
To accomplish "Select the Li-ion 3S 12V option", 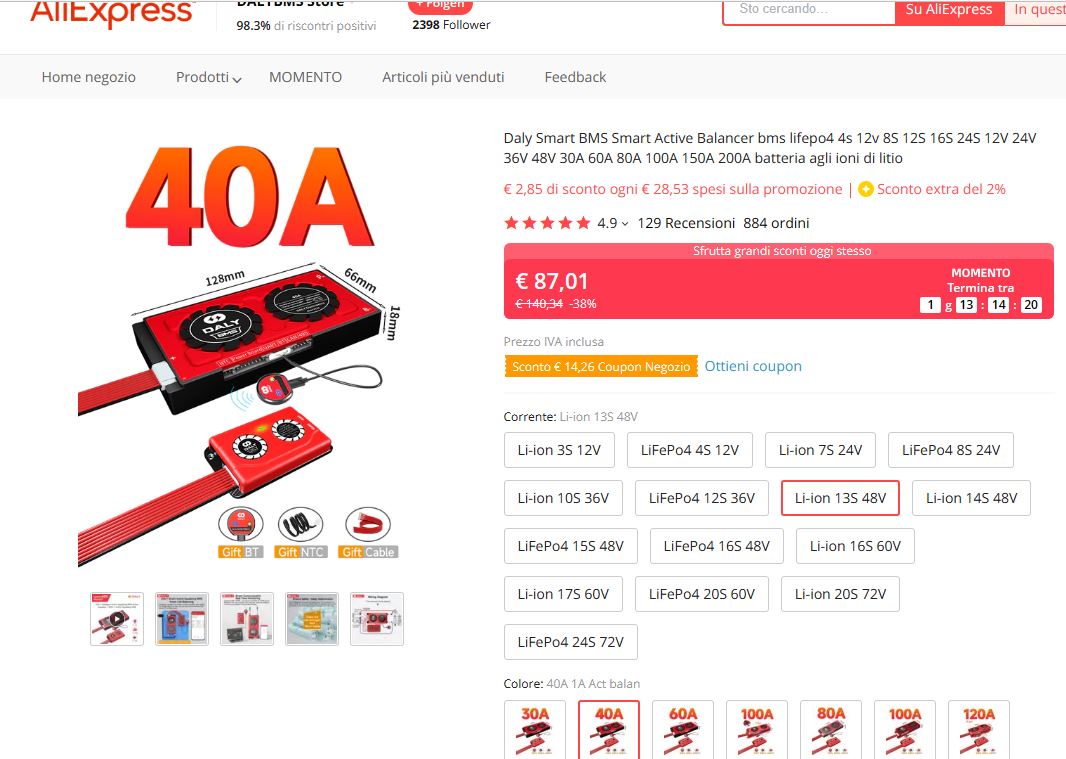I will tap(559, 450).
